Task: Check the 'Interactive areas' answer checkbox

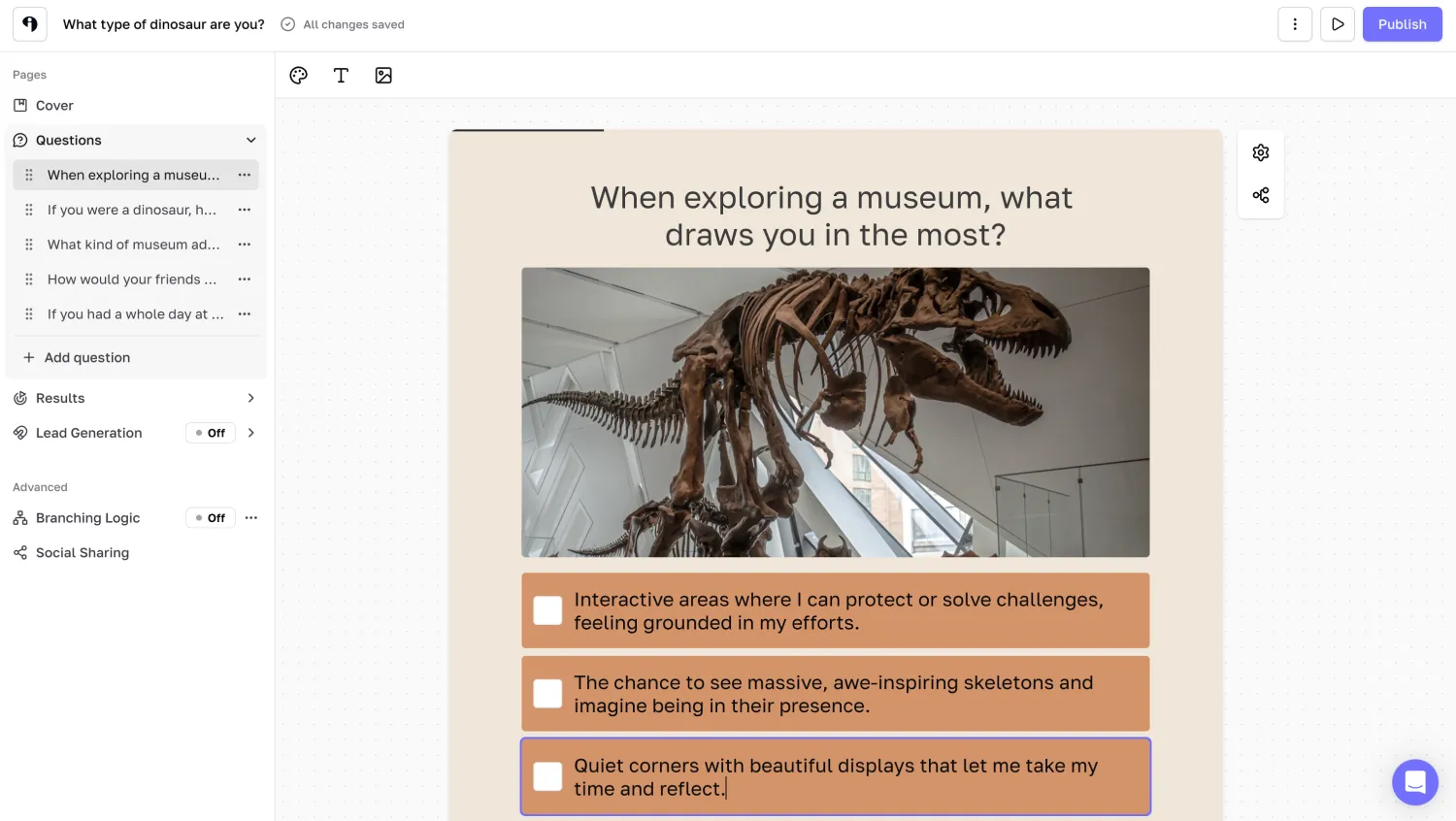Action: 548,610
